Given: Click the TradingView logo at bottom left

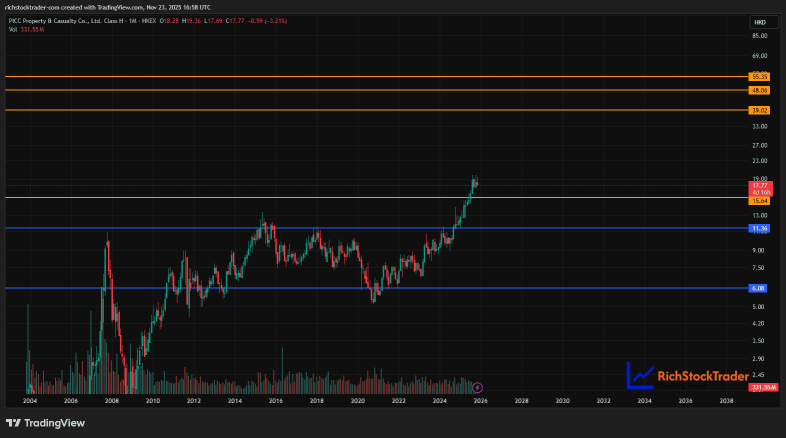Looking at the screenshot, I should click(45, 423).
